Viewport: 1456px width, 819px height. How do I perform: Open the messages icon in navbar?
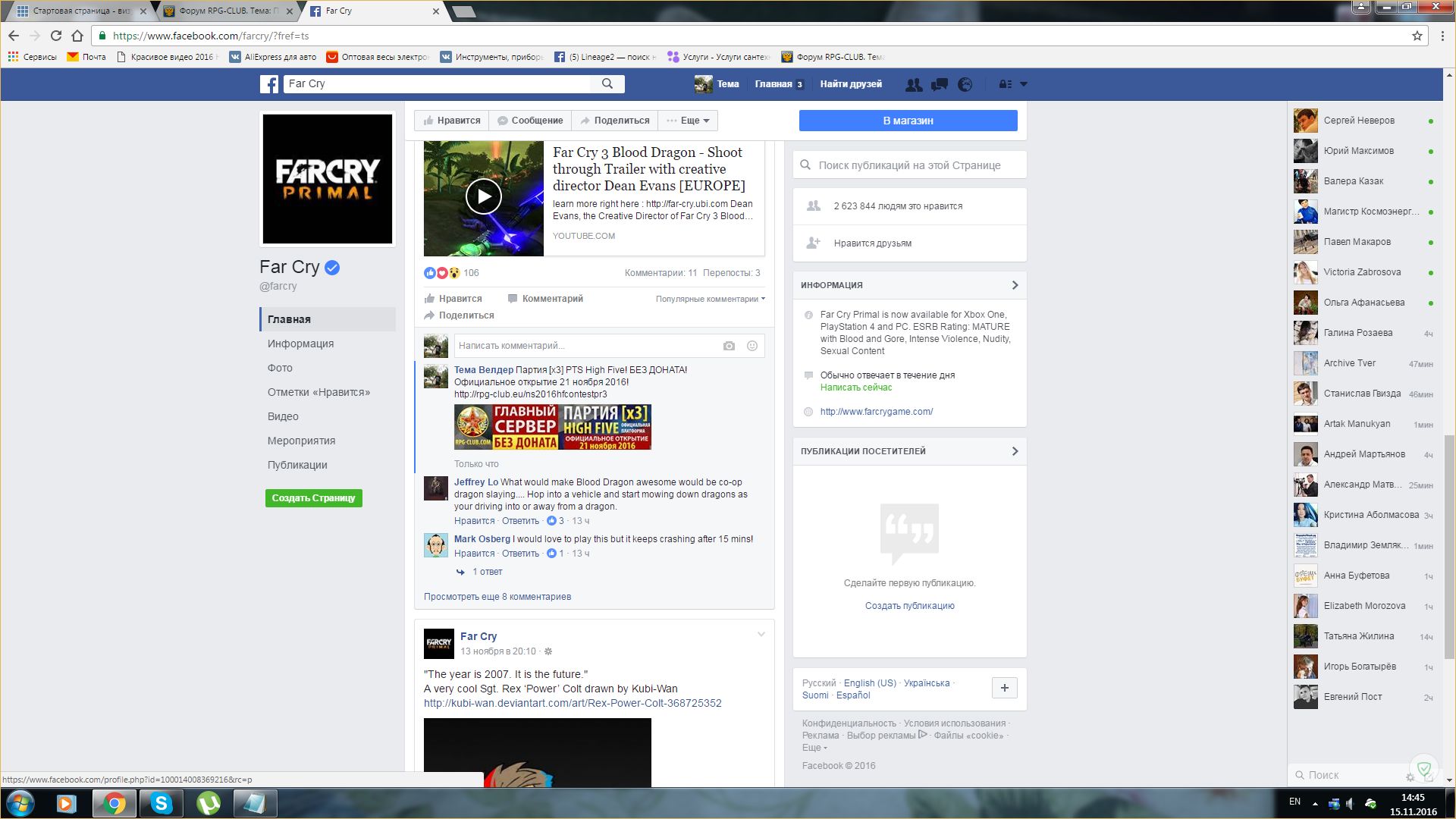tap(940, 84)
